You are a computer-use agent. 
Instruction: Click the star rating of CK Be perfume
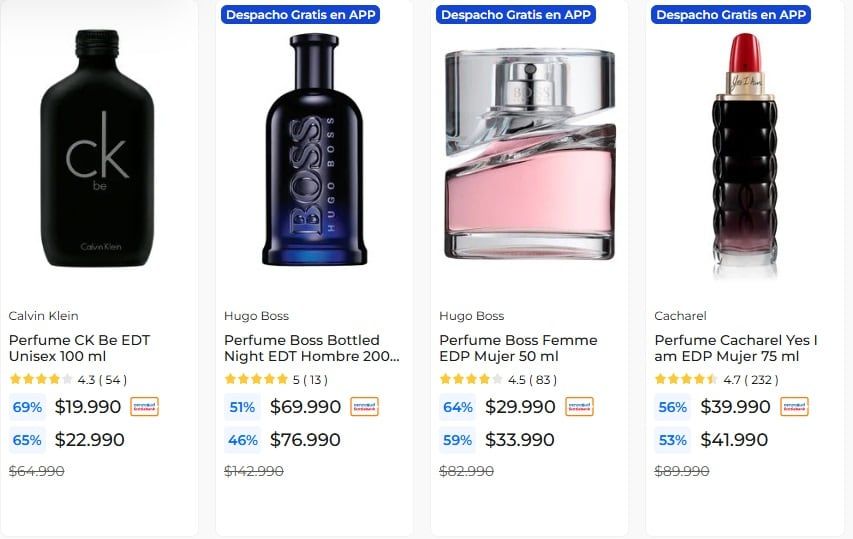tap(40, 380)
